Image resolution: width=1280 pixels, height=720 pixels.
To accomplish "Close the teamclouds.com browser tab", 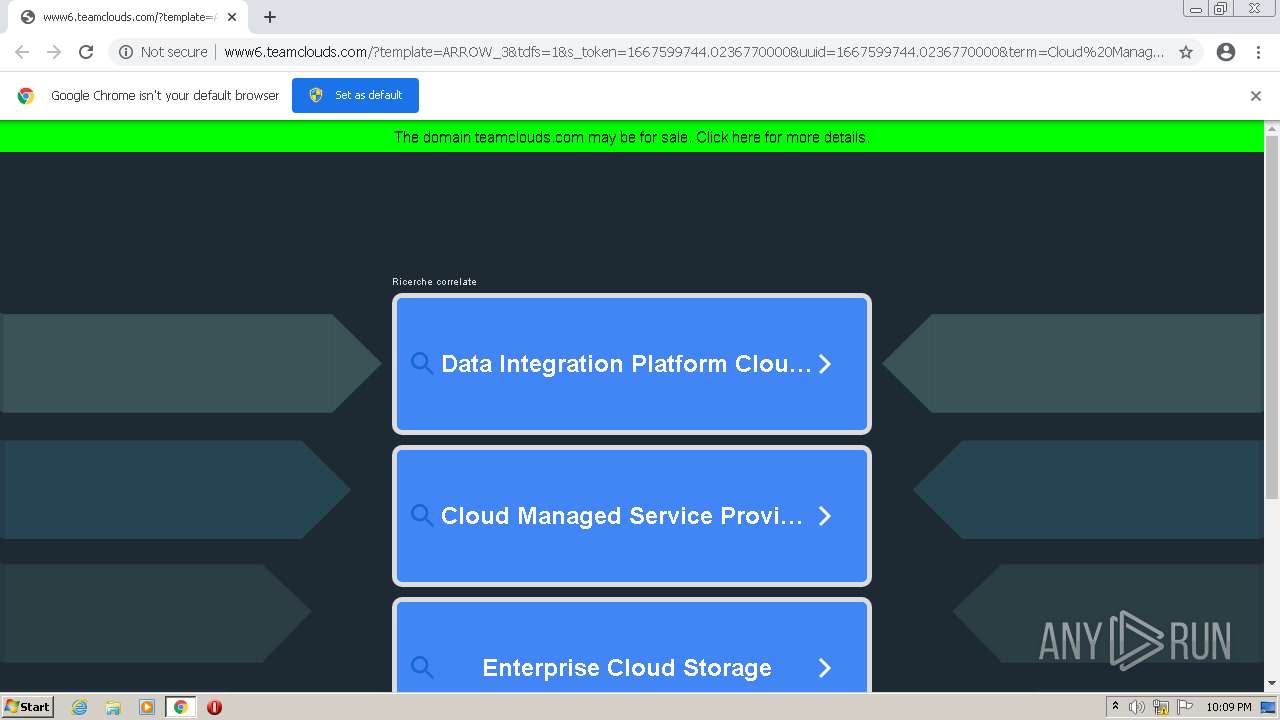I will tap(232, 17).
